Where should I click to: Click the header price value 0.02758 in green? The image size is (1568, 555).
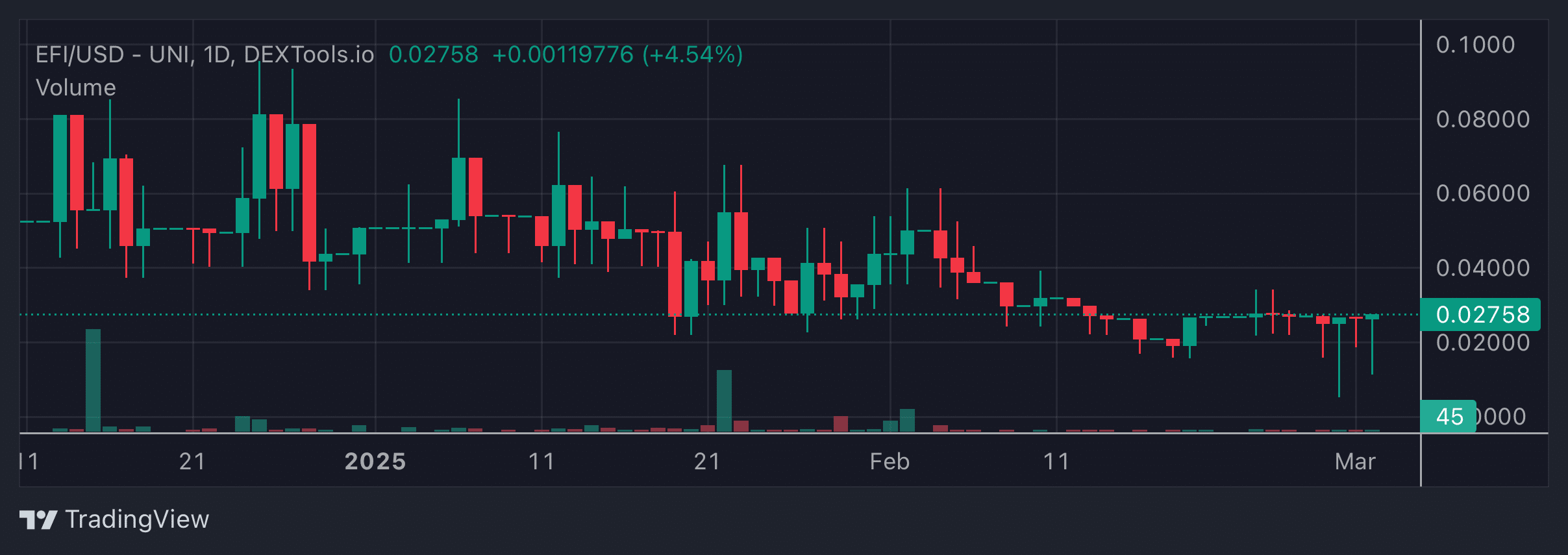pyautogui.click(x=433, y=55)
